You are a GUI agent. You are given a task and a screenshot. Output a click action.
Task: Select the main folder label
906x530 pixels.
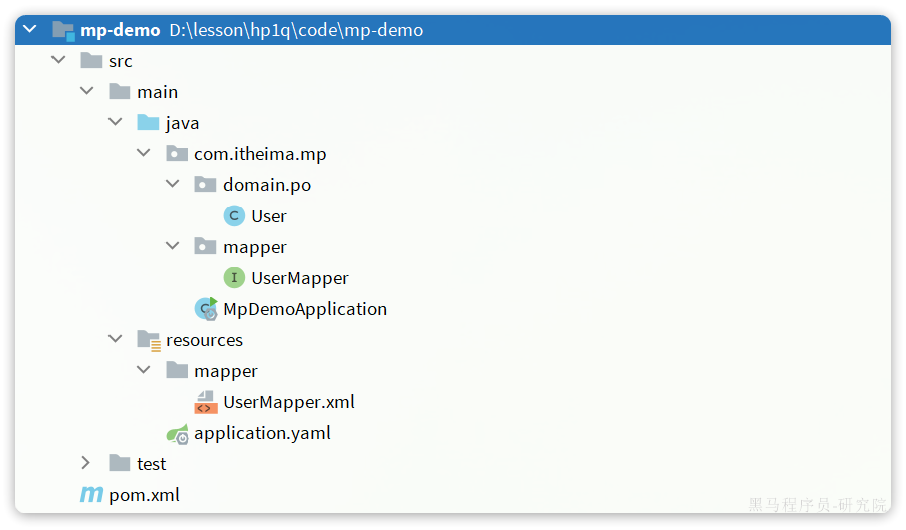pyautogui.click(x=158, y=92)
